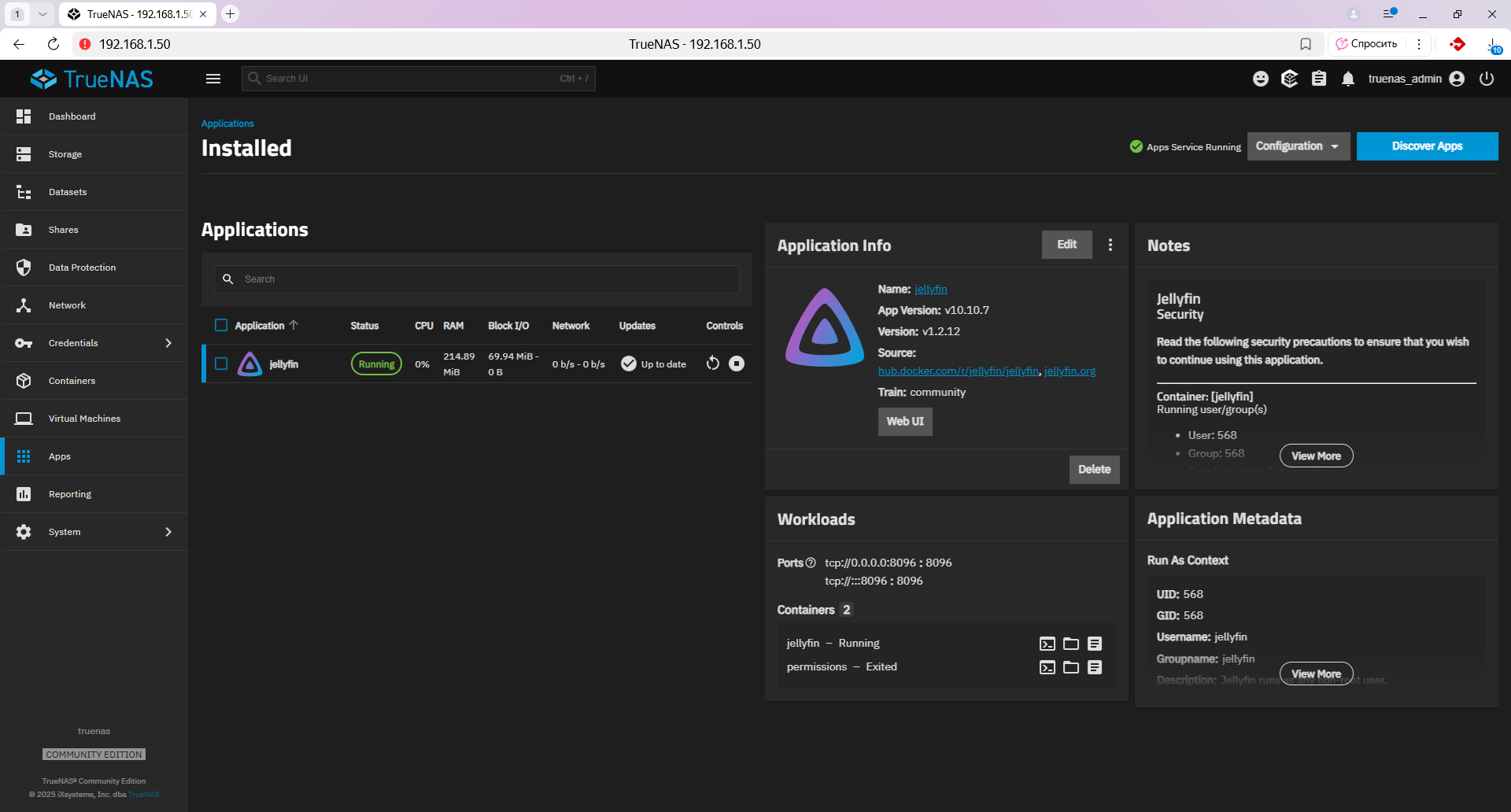
Task: Open the alerts bell icon
Action: click(x=1348, y=79)
